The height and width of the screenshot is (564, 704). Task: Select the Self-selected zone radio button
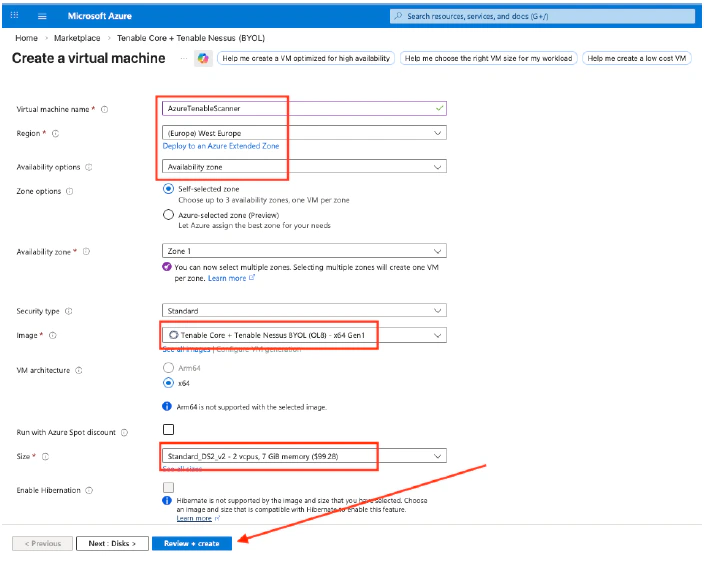[x=168, y=189]
